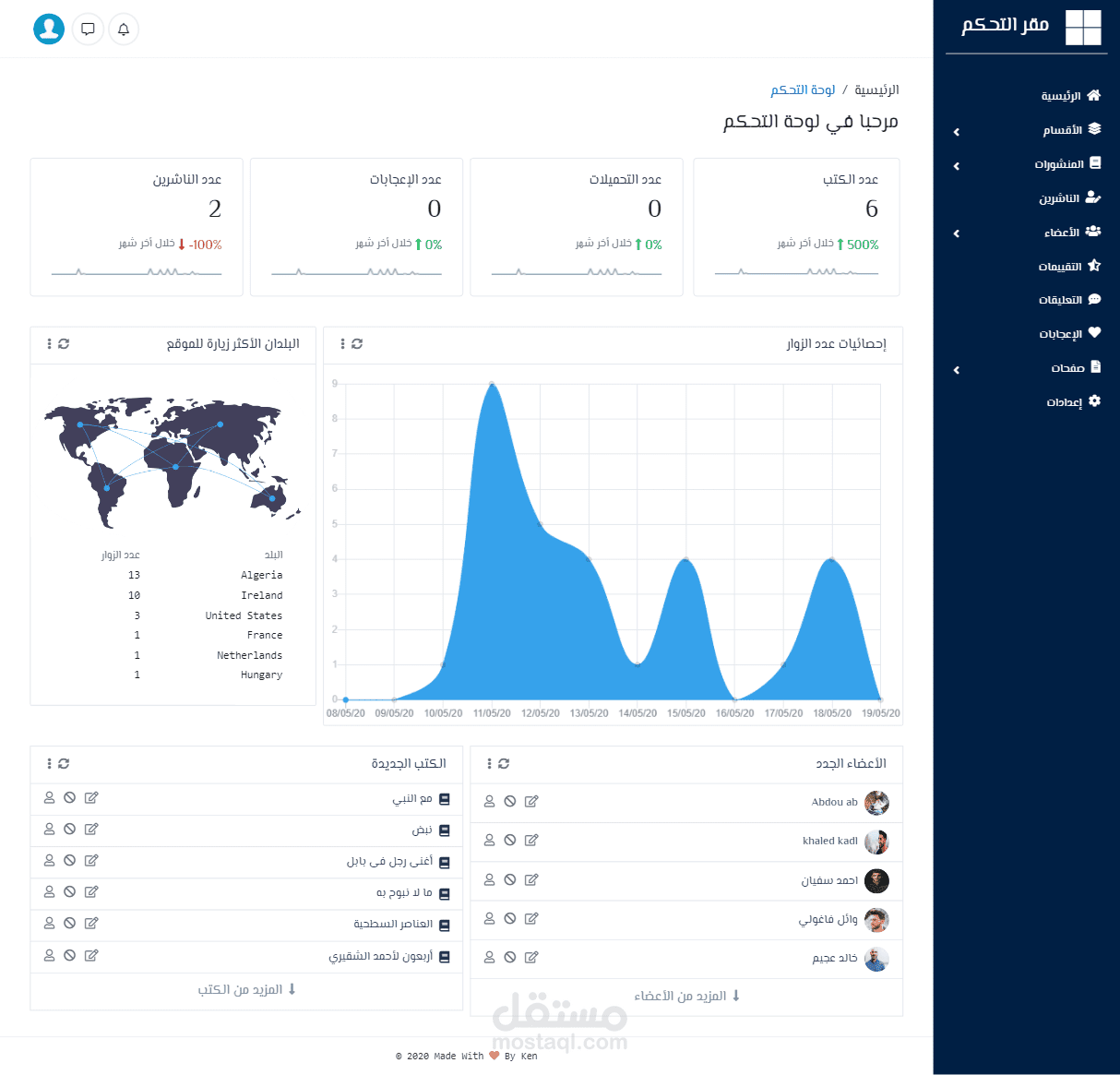
Task: Edit member احمد سفيان
Action: [531, 880]
